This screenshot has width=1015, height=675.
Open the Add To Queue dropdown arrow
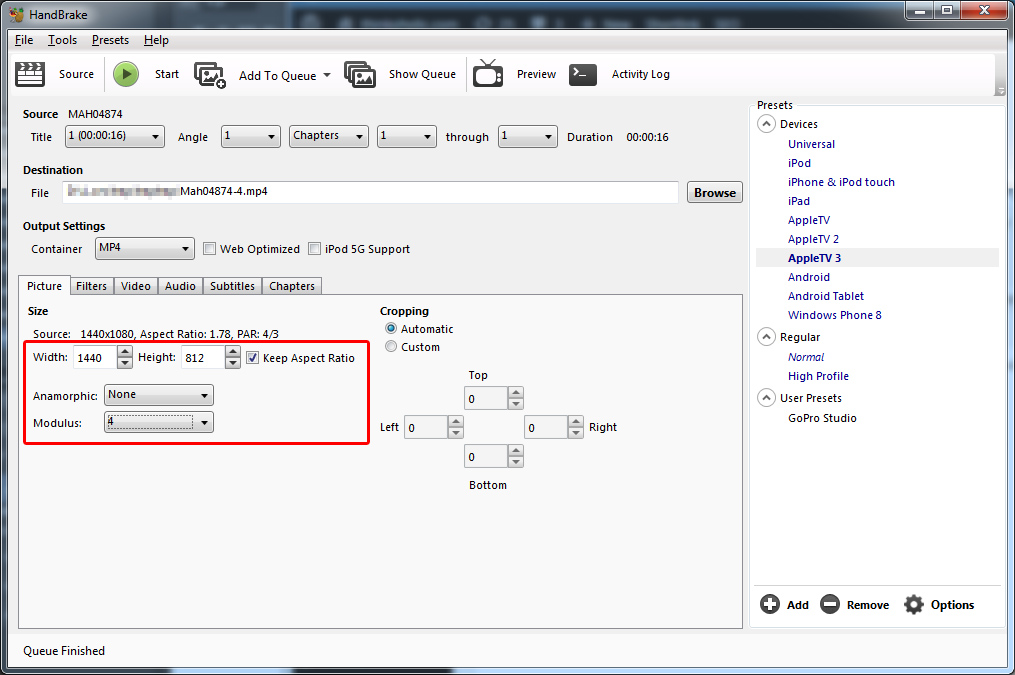pos(327,75)
